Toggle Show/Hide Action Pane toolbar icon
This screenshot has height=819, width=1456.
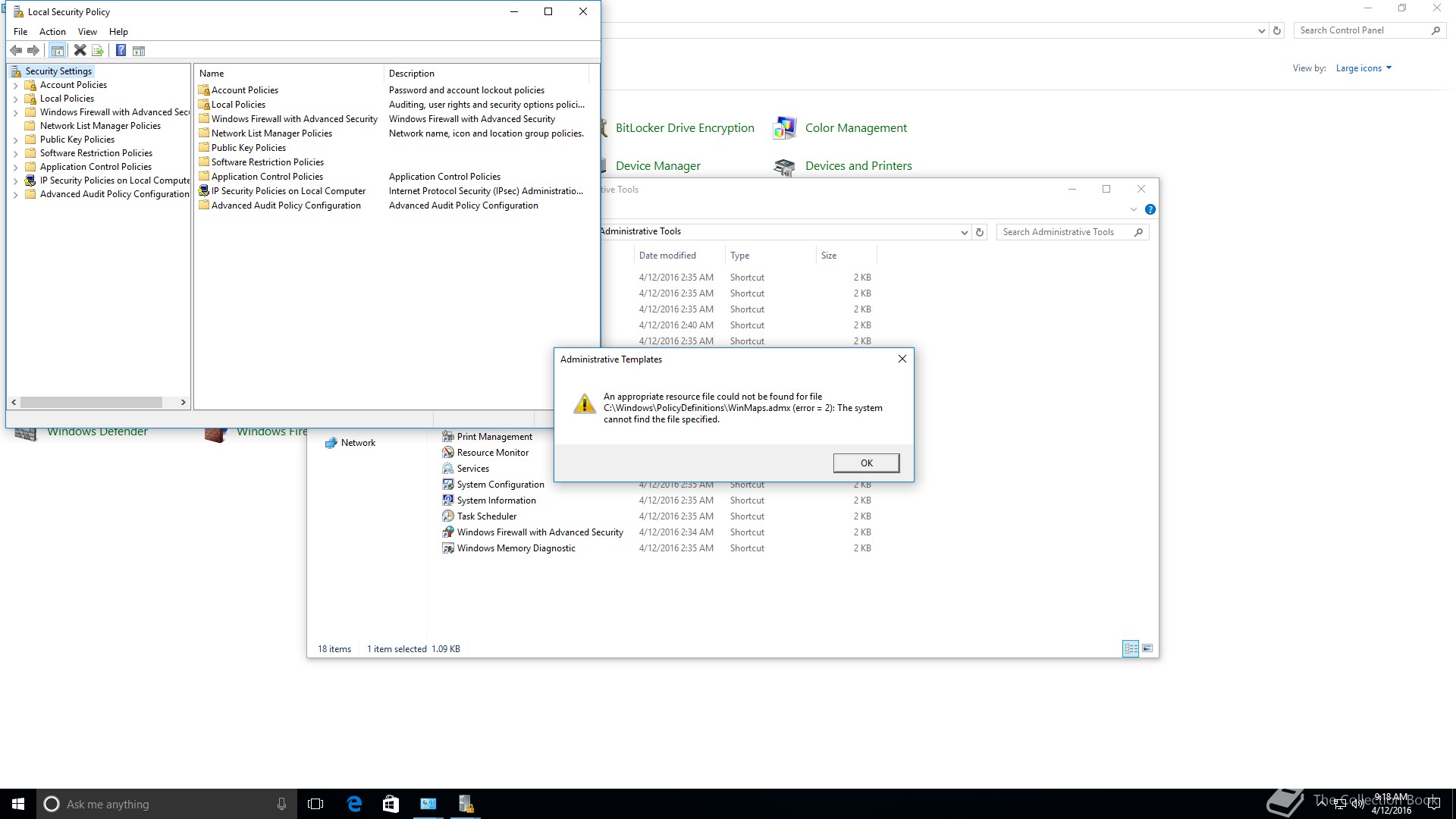(x=139, y=51)
